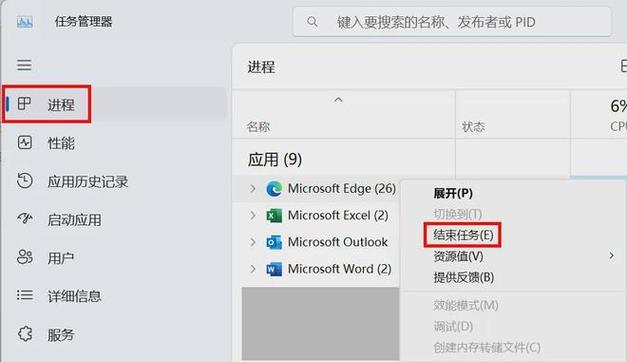Select 提供反馈(B) menu entry
Viewport: 627px width, 362px height.
click(463, 277)
